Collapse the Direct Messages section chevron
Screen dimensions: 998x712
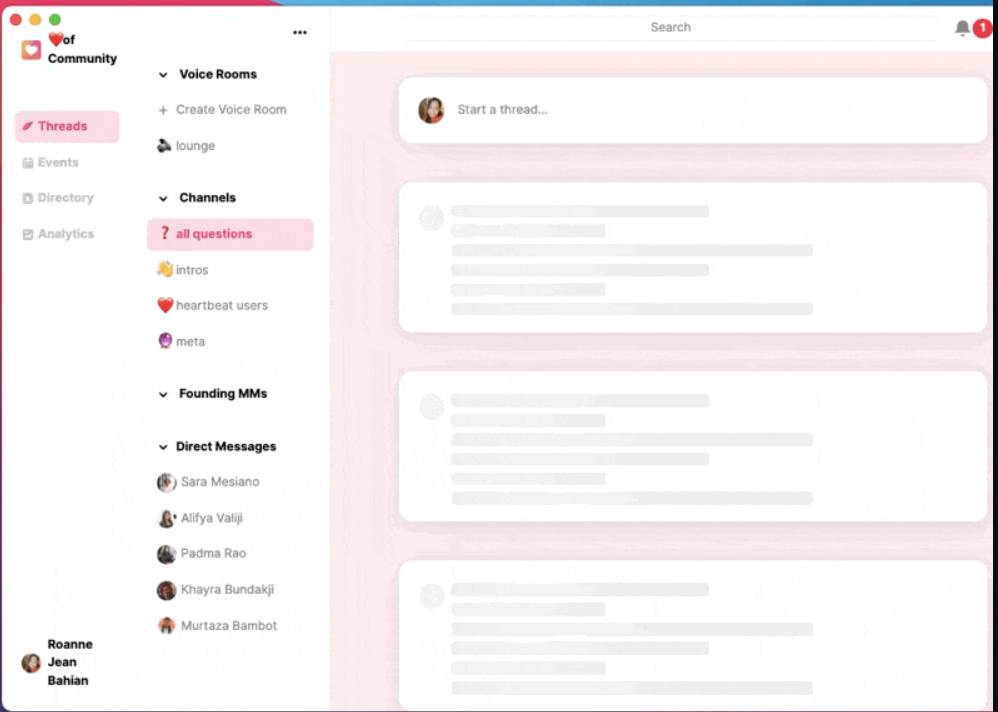tap(163, 447)
